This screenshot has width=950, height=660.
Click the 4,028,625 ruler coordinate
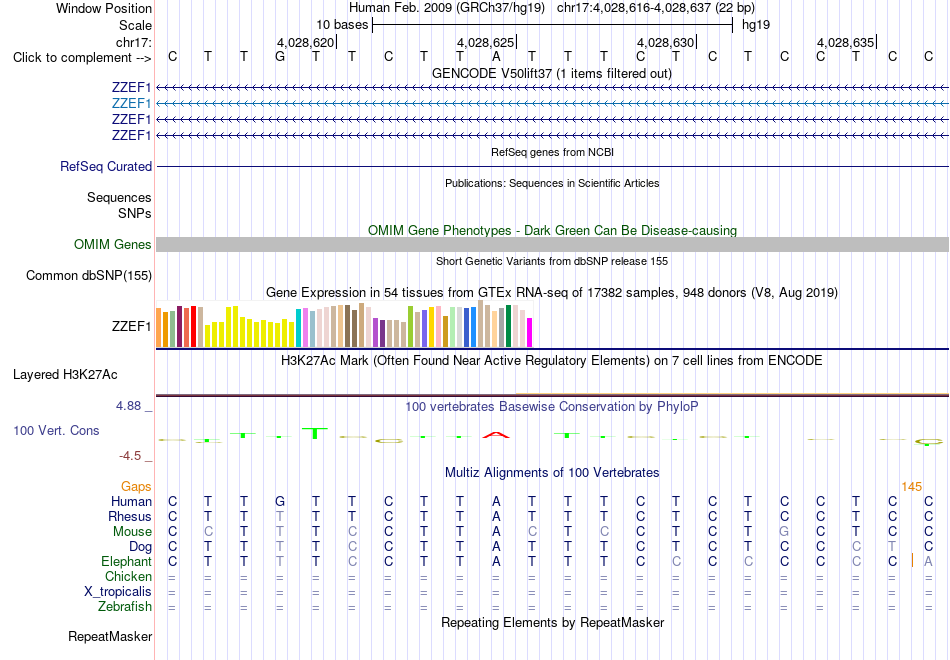pos(485,42)
